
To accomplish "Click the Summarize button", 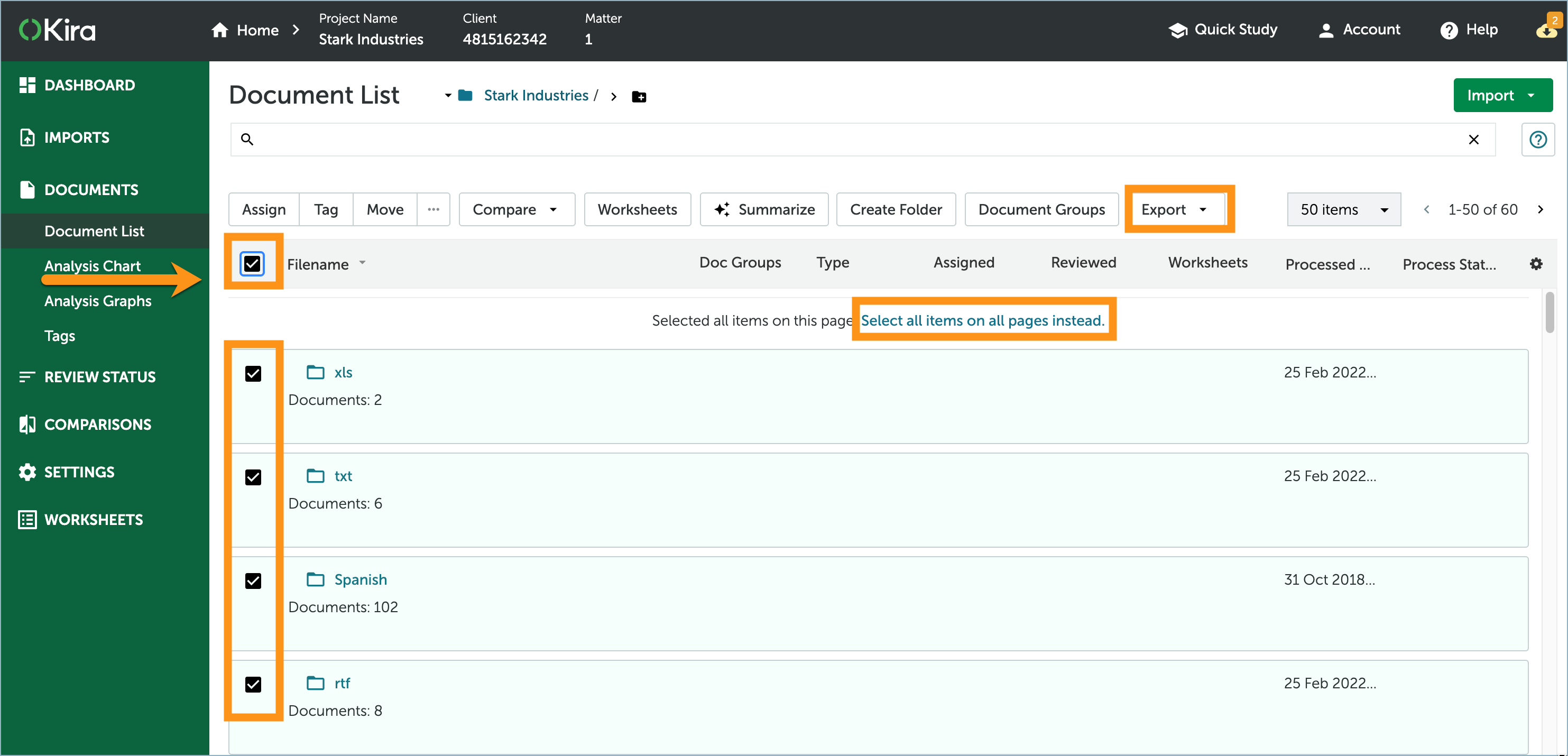I will tap(764, 209).
